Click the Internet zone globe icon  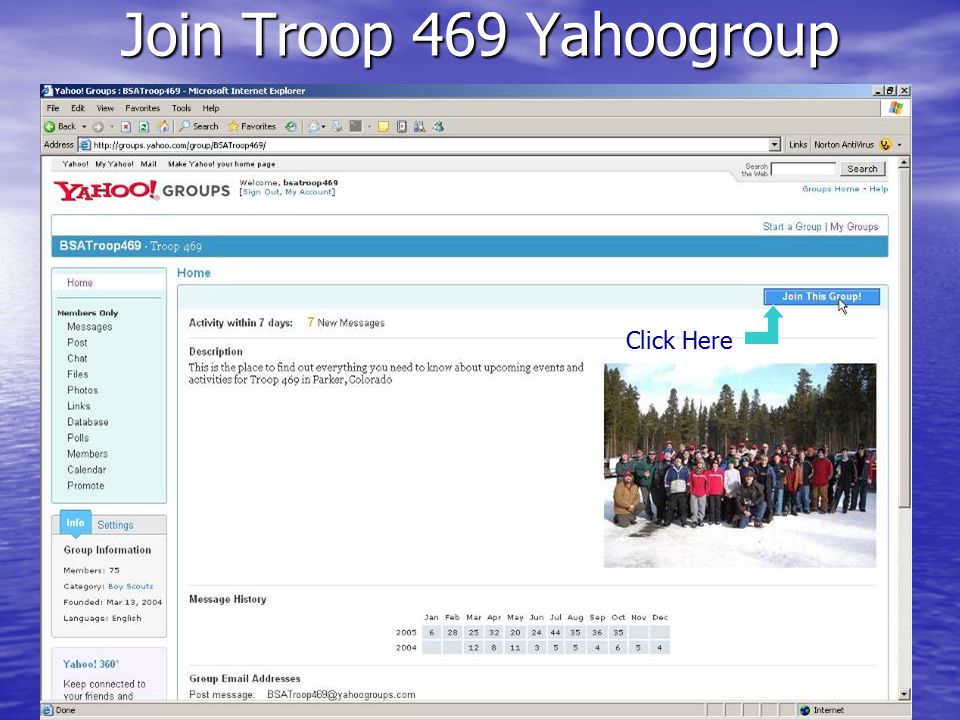(805, 710)
